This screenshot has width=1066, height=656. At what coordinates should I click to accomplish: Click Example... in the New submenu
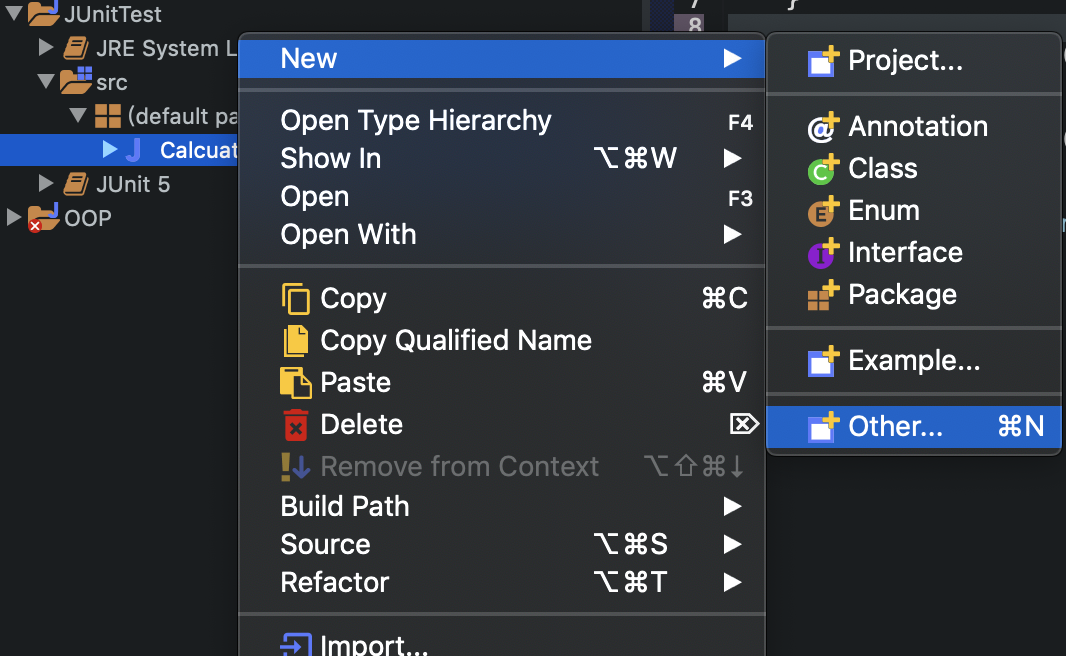pos(914,361)
